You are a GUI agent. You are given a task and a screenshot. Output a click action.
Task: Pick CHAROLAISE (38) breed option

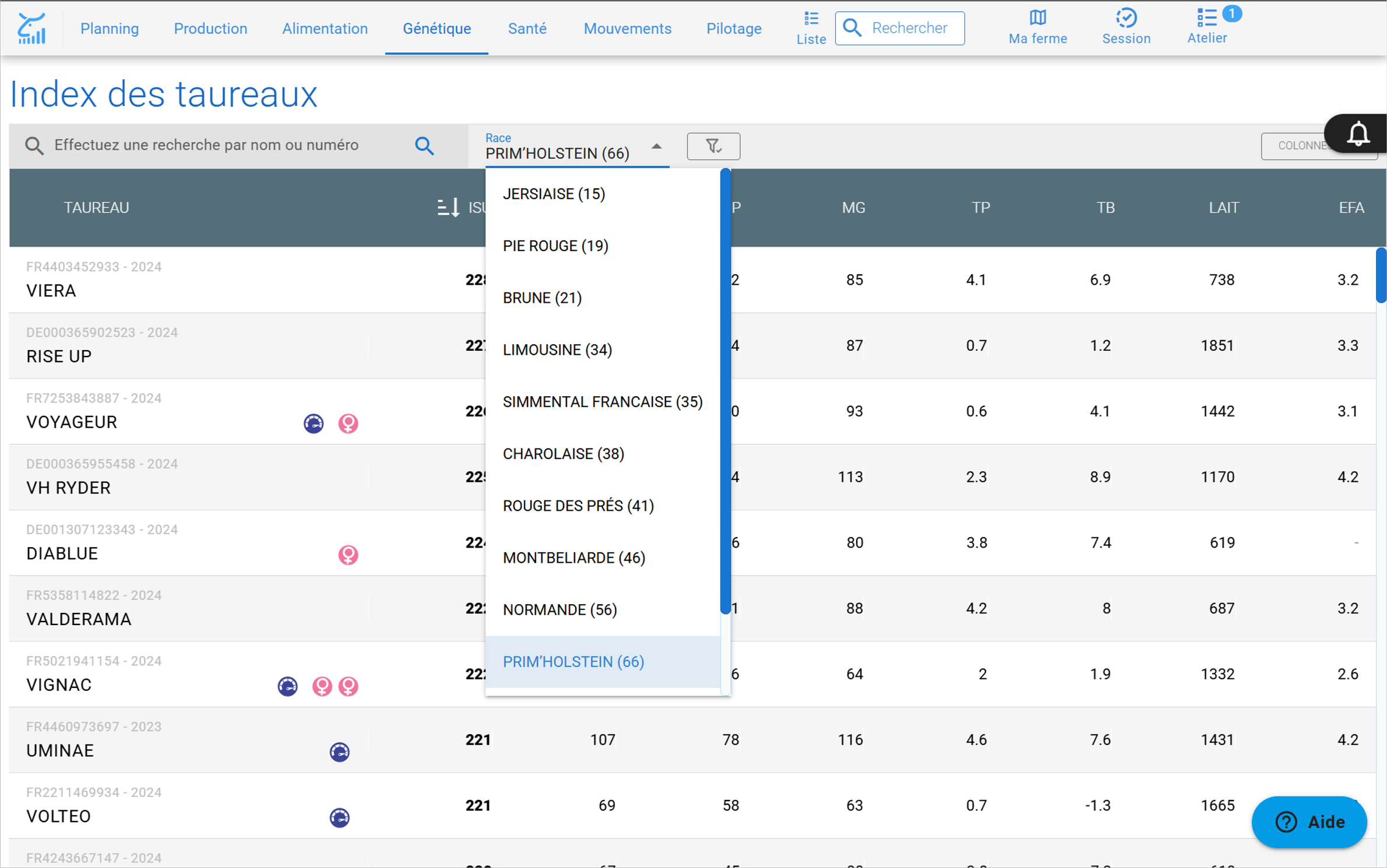603,454
